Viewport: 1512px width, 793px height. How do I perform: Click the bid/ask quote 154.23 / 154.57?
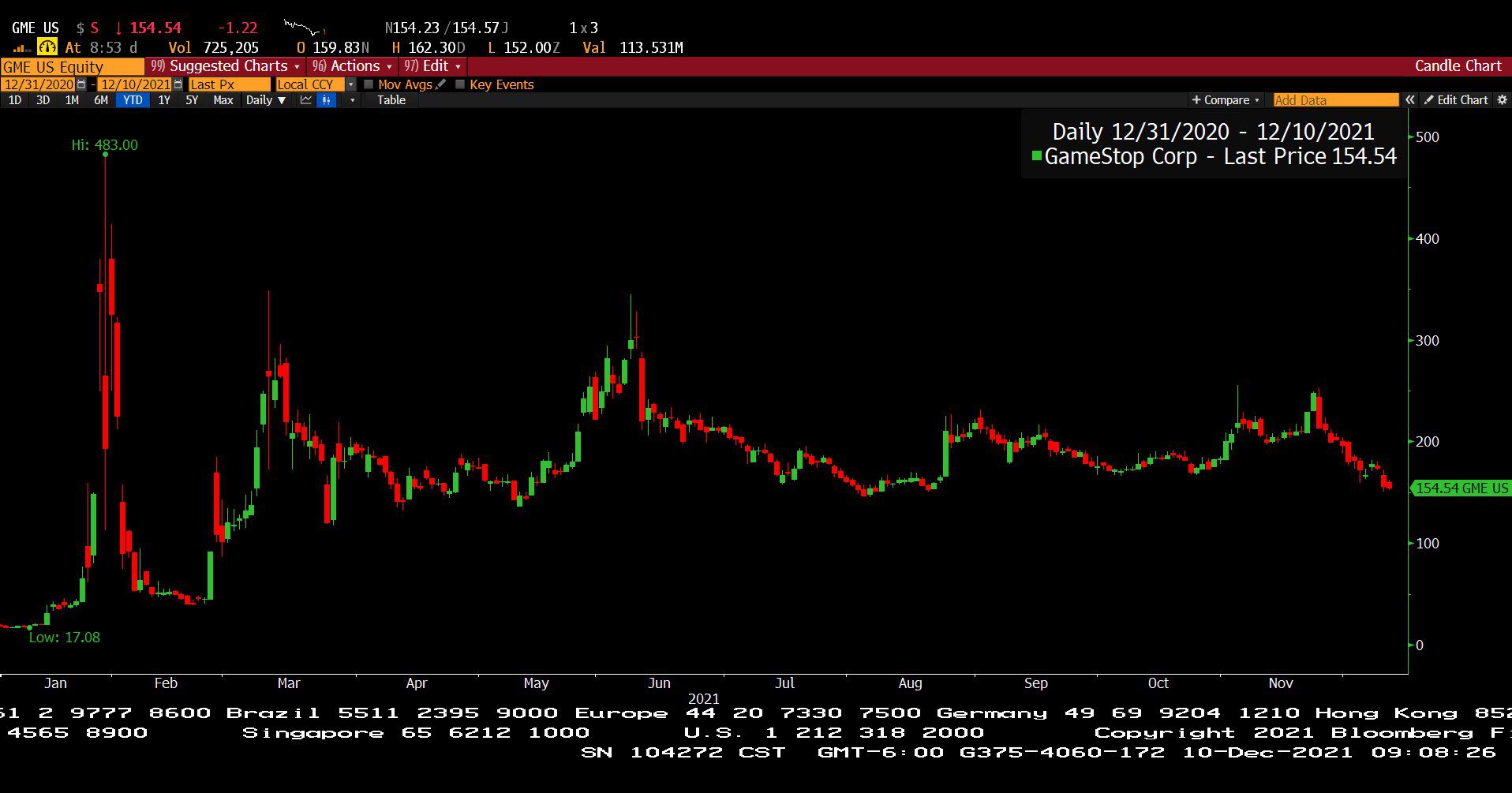(x=446, y=28)
